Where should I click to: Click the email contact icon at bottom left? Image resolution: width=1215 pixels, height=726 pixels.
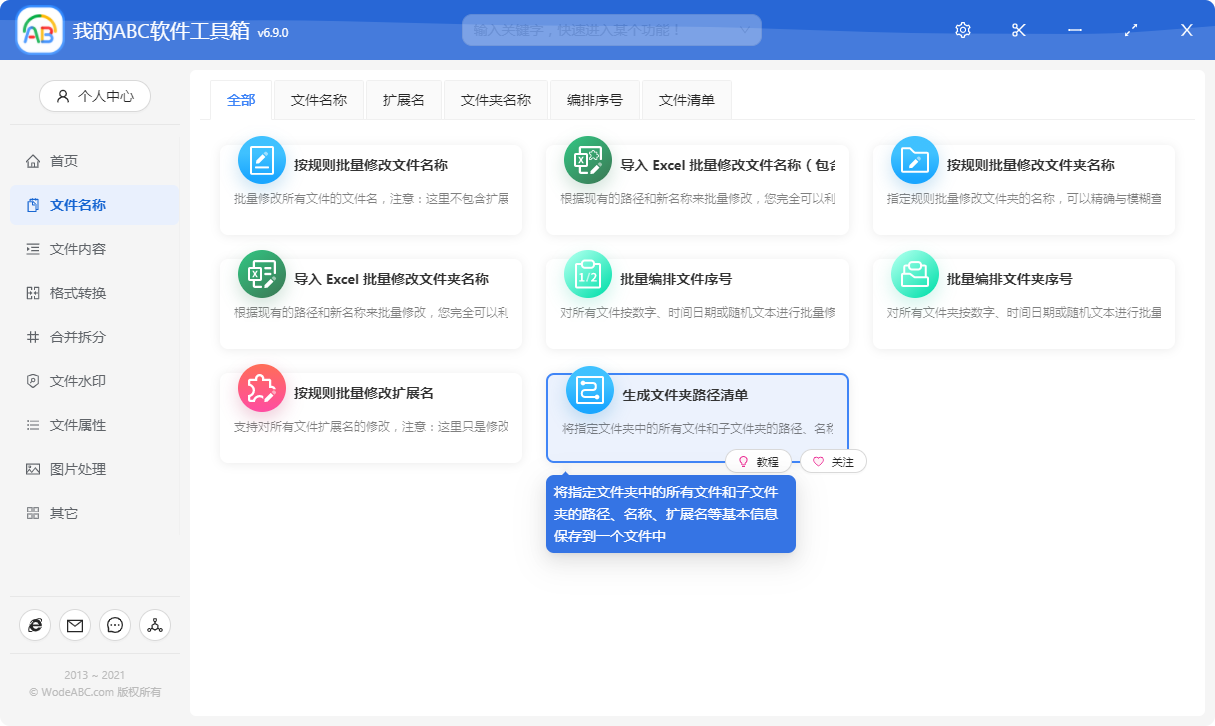tap(75, 625)
